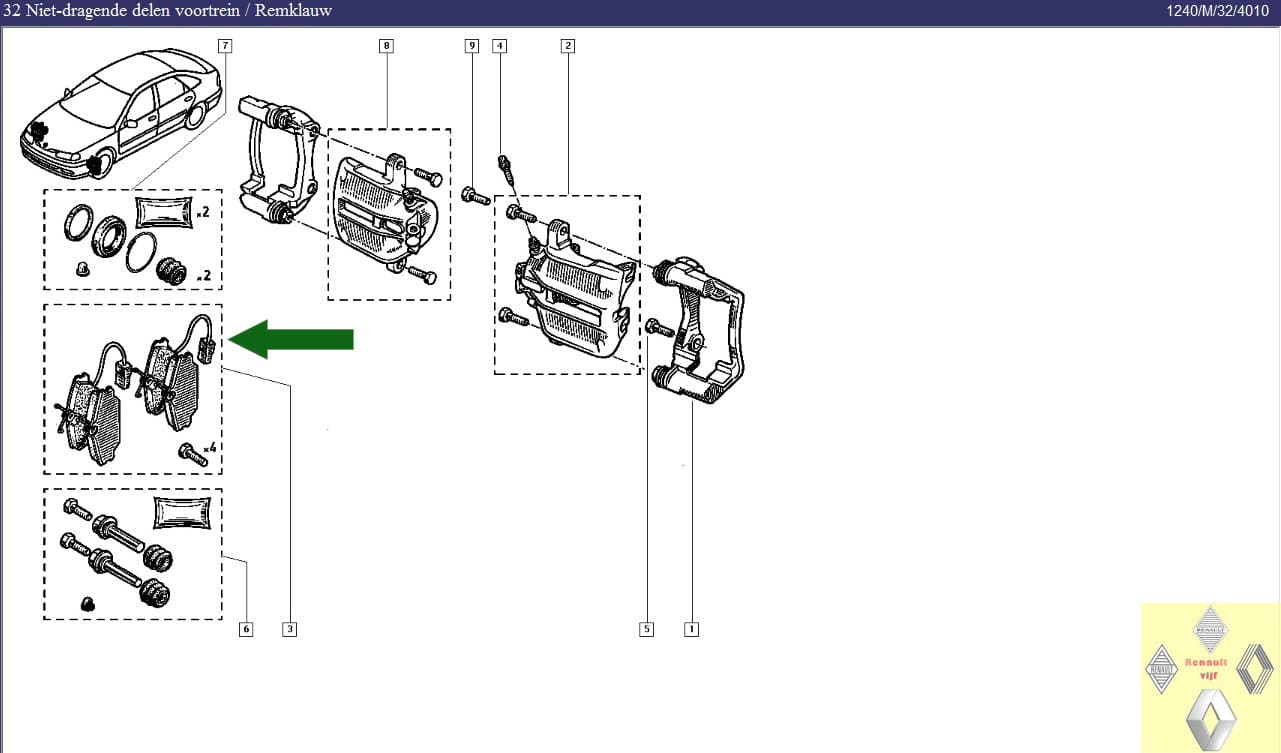1281x753 pixels.
Task: Select the guide pin kit drawing
Action: (132, 553)
